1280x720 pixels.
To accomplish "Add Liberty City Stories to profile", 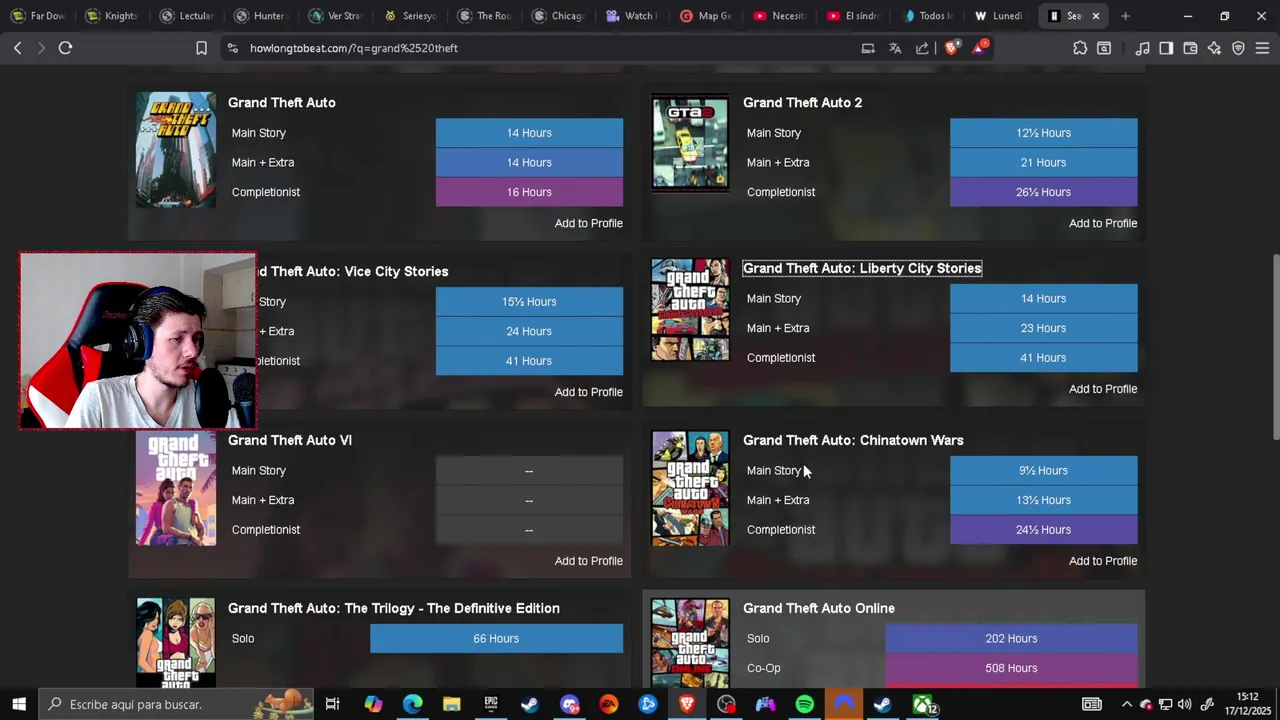I will [x=1103, y=389].
